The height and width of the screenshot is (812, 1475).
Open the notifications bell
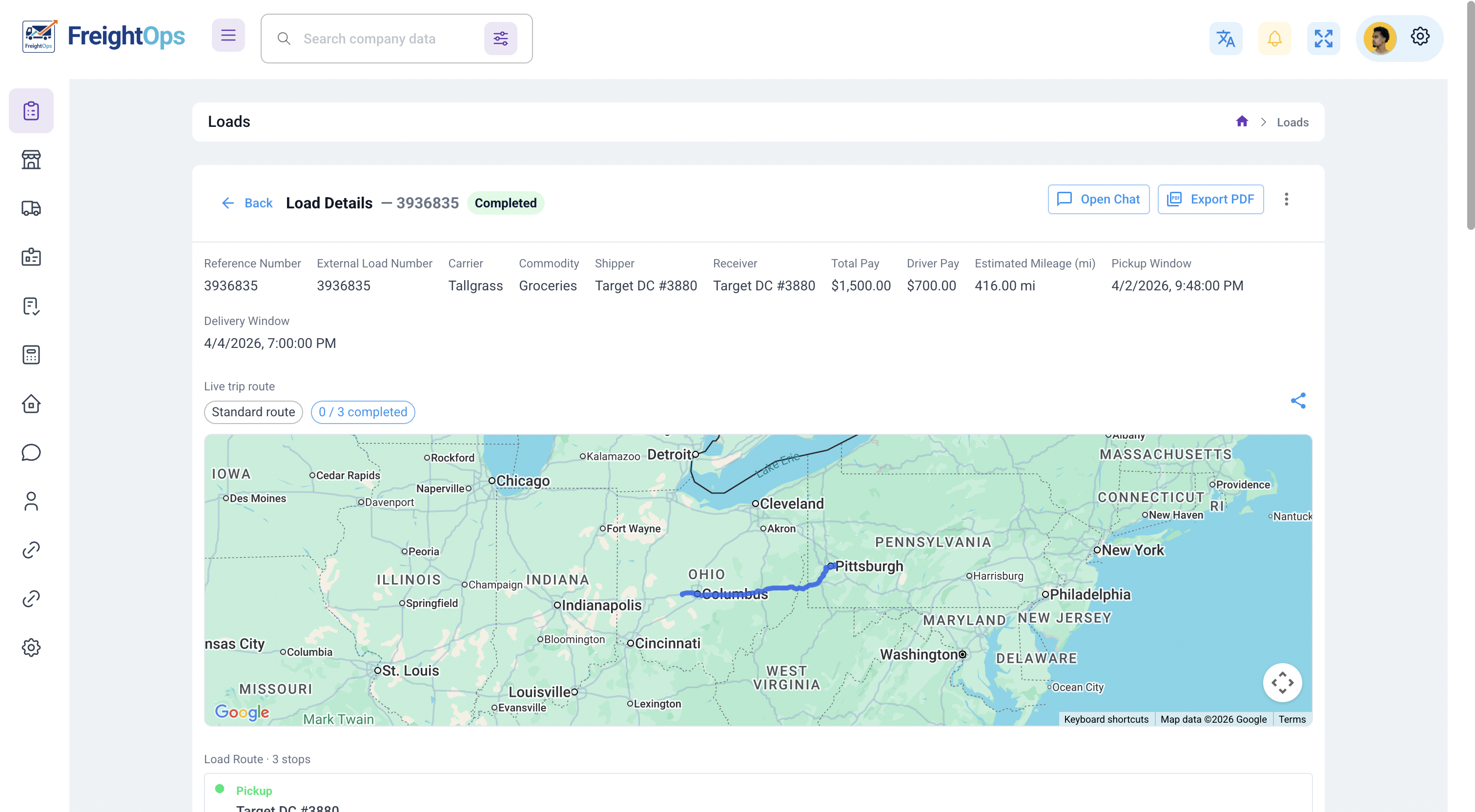(1274, 39)
